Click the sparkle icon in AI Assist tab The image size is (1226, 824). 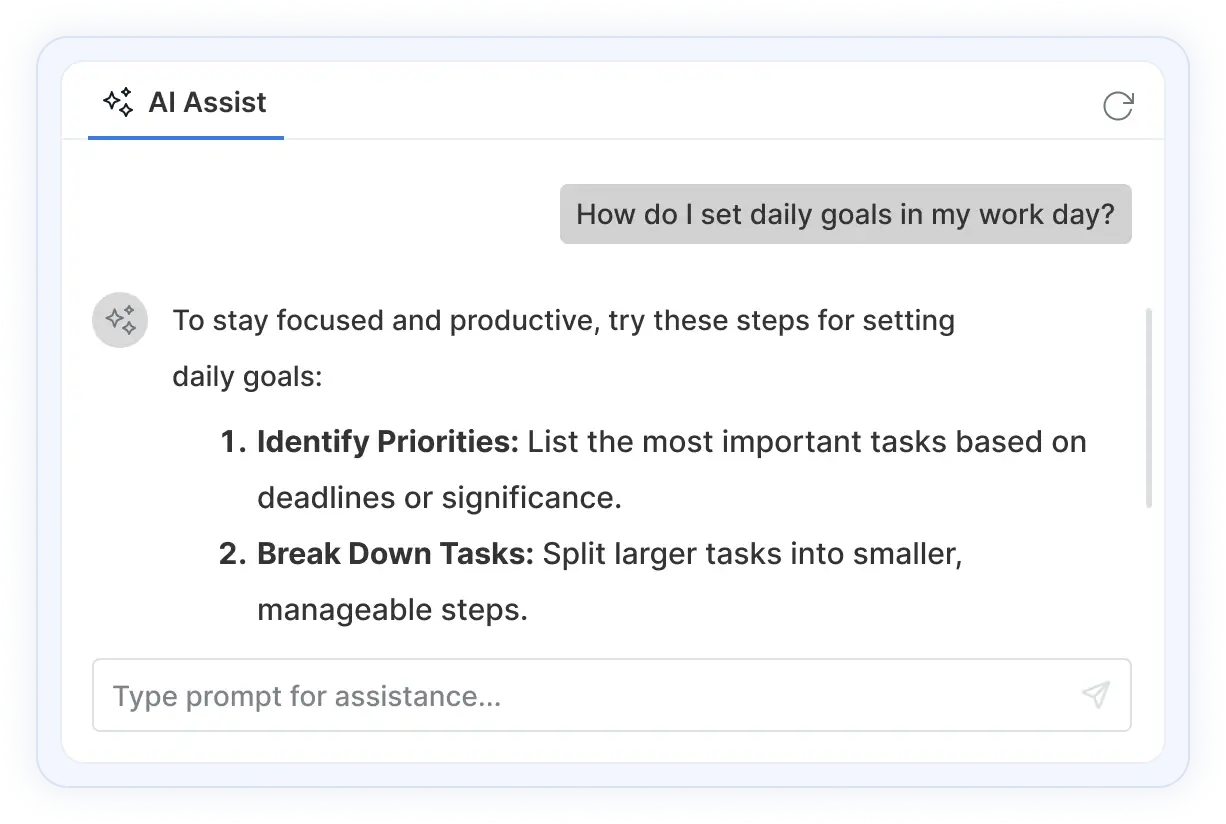tap(118, 102)
